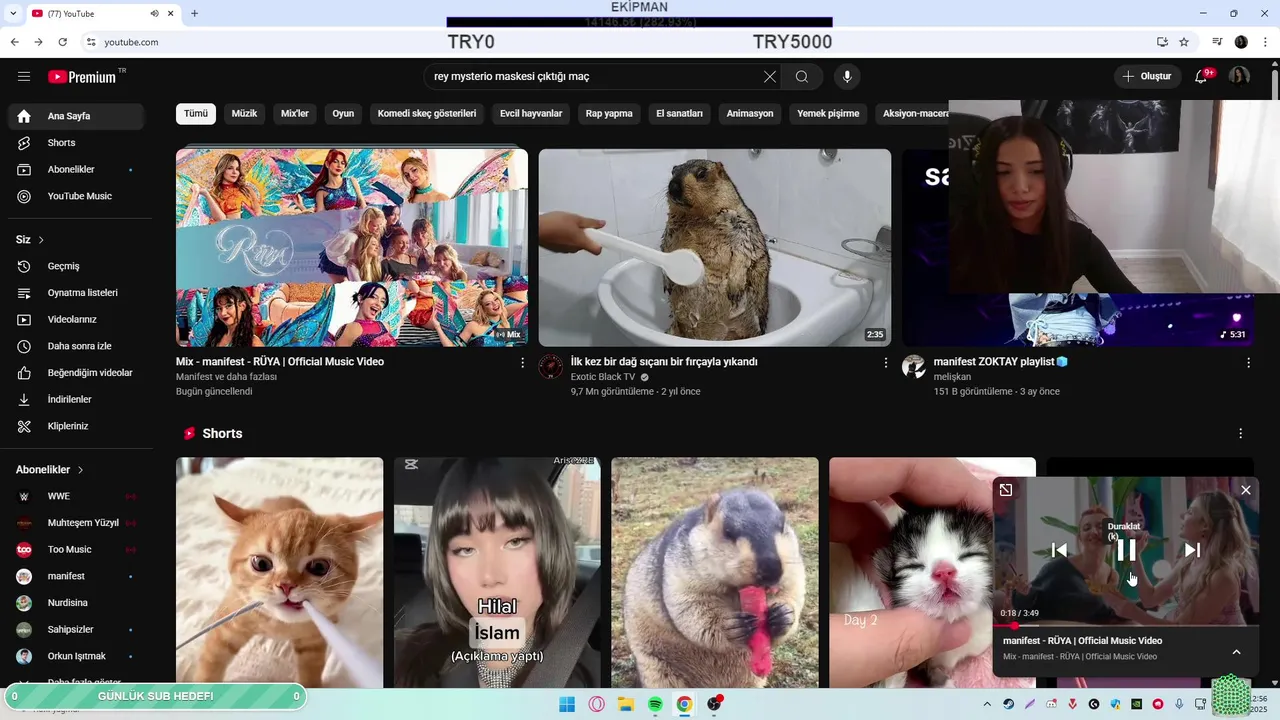Open more options for RÜYA mix

(x=522, y=363)
